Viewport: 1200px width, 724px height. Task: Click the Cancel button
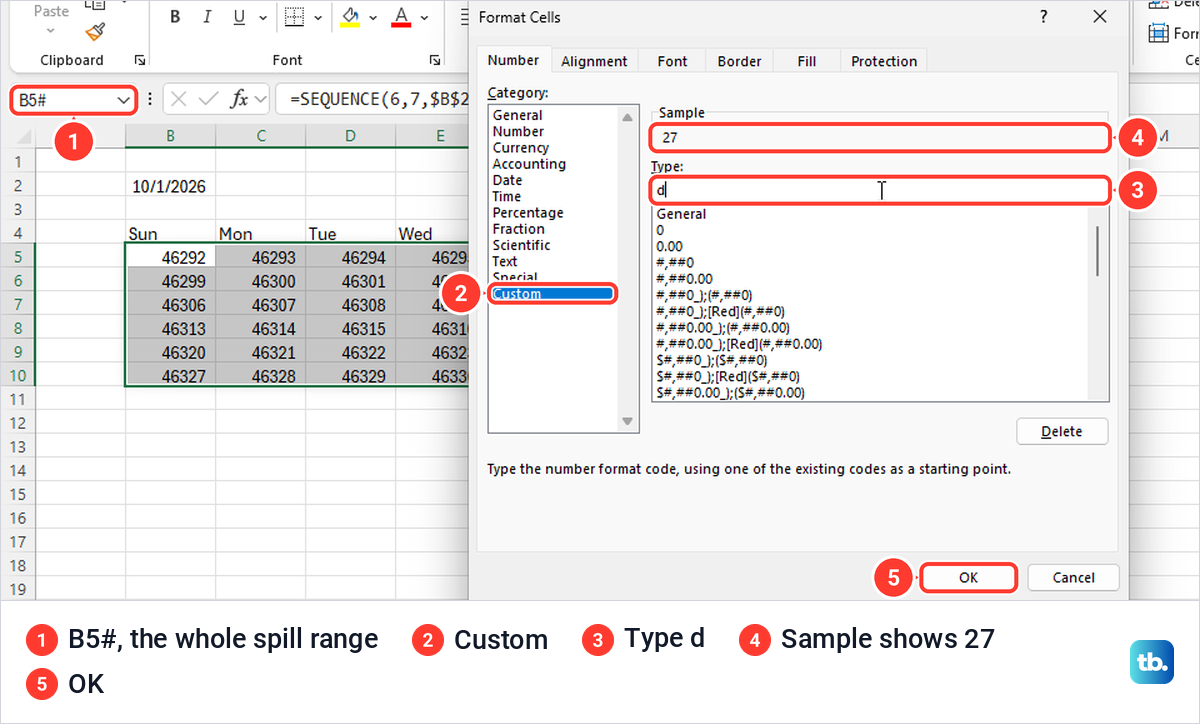1073,578
